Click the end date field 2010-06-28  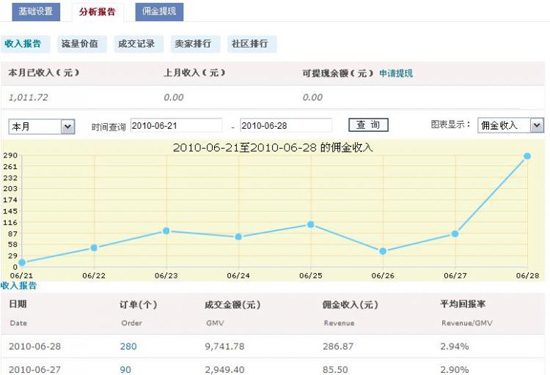(x=286, y=126)
